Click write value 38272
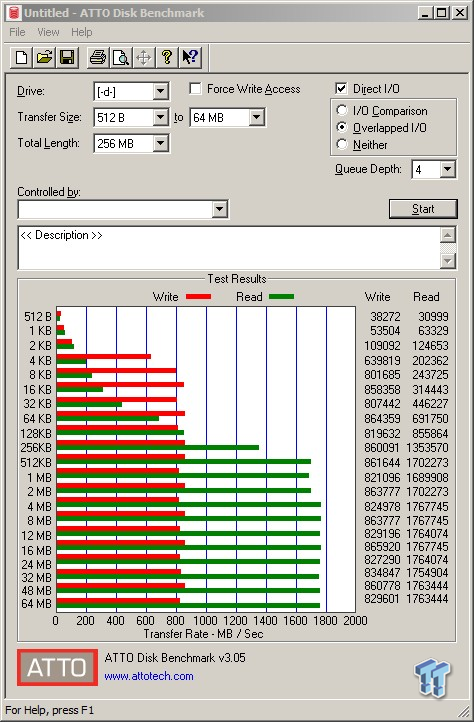This screenshot has height=722, width=474. 385,317
